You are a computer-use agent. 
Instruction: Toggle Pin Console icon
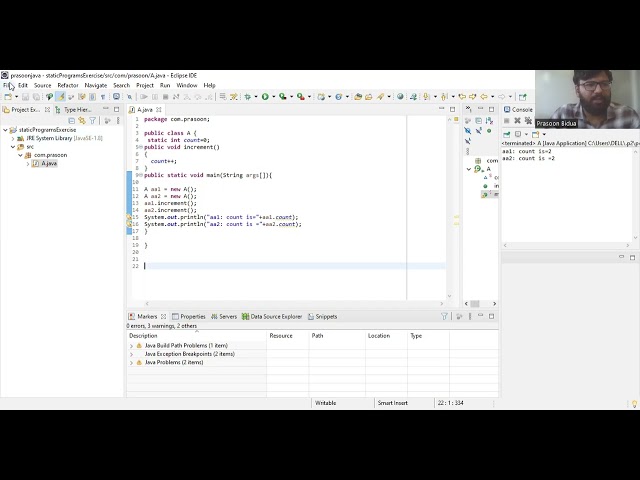pyautogui.click(x=507, y=134)
